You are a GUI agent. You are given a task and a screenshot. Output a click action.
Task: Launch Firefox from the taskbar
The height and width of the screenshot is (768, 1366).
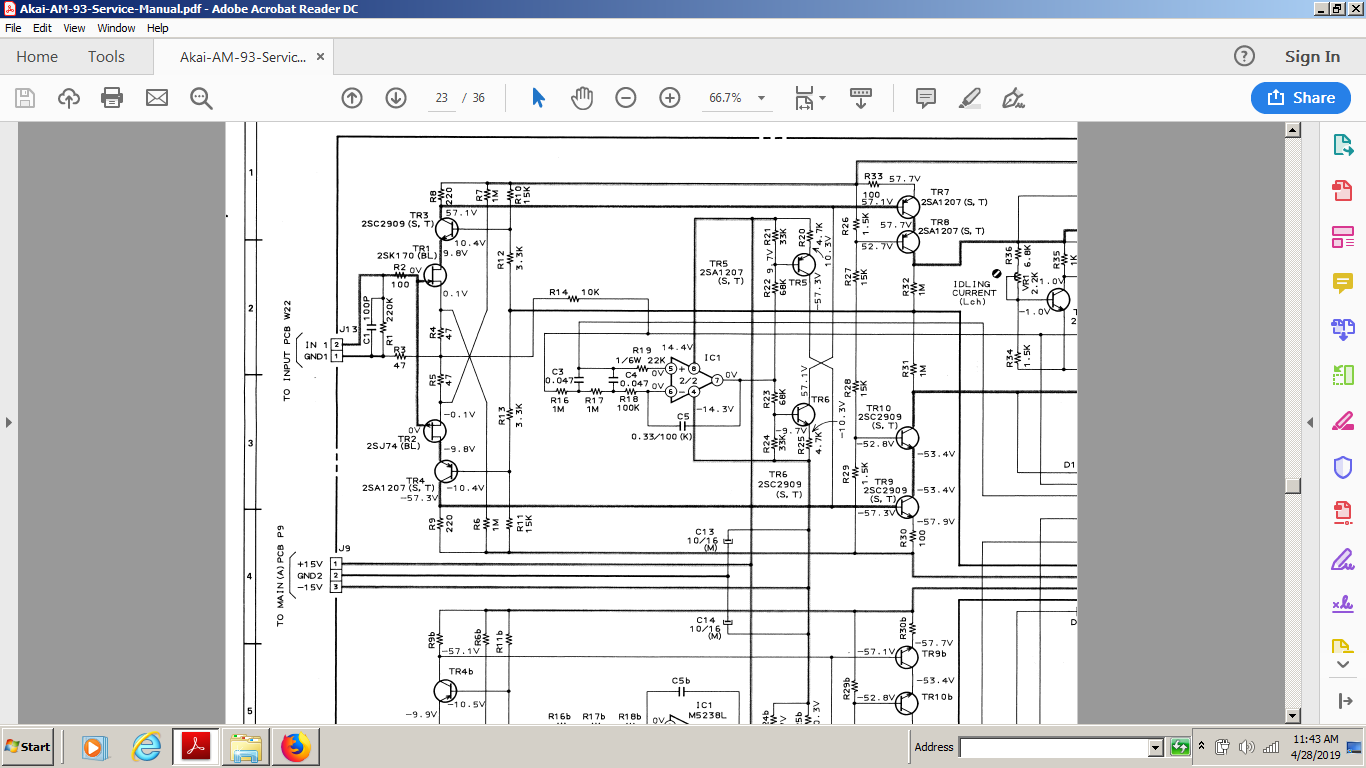295,747
